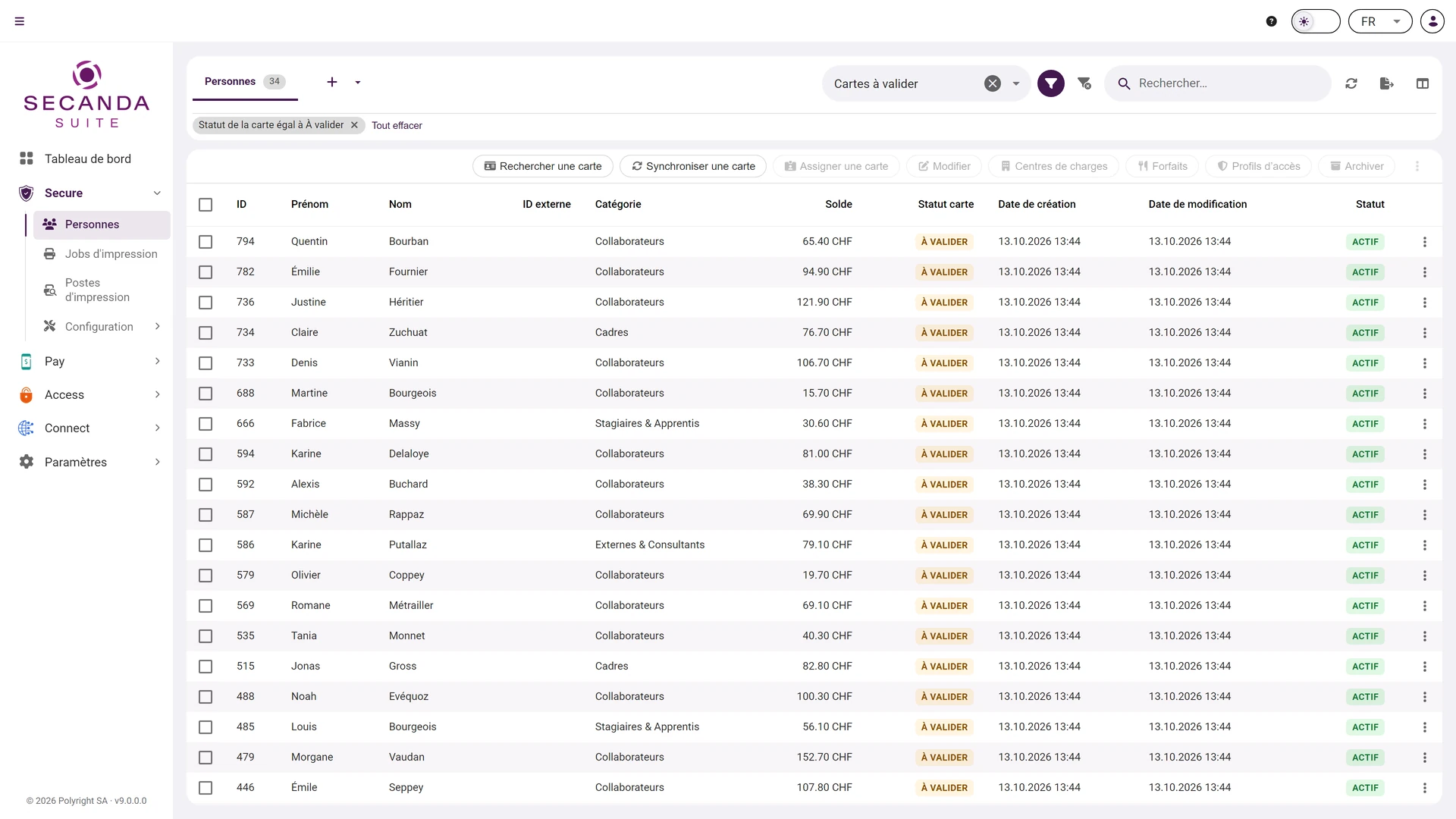Tick the checkbox for Fabrice Massy

(x=206, y=424)
